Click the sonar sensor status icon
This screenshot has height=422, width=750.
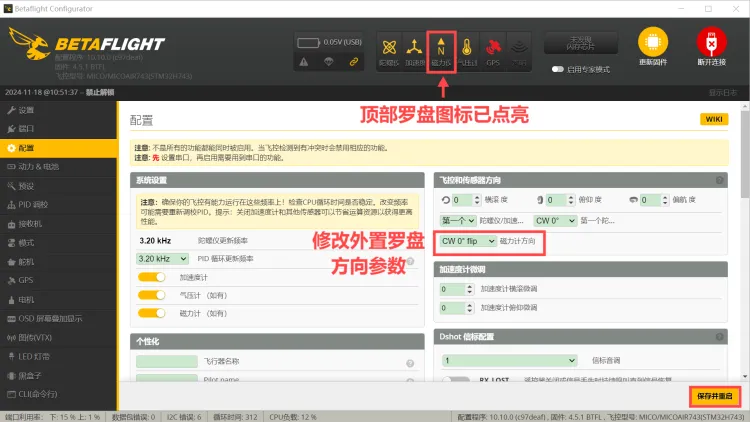click(519, 52)
